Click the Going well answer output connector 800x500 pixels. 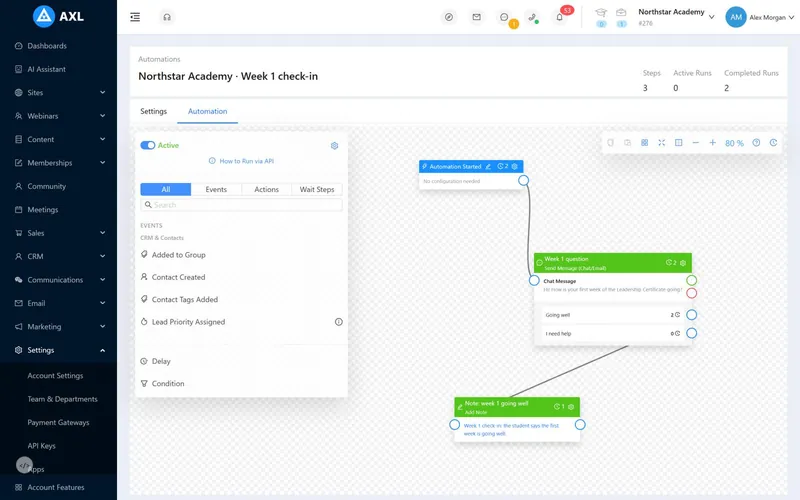point(691,315)
